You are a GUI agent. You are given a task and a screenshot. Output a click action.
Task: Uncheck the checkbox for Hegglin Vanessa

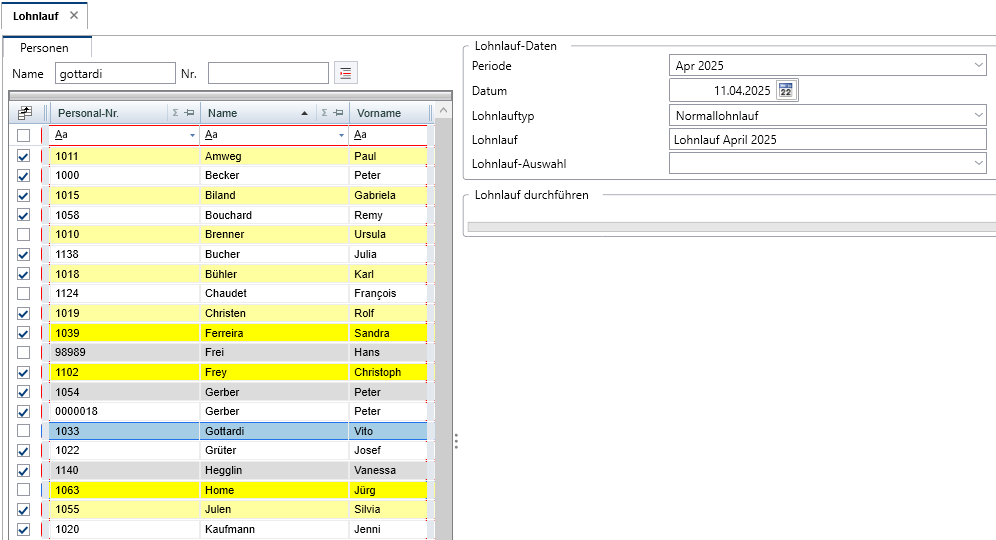click(24, 470)
